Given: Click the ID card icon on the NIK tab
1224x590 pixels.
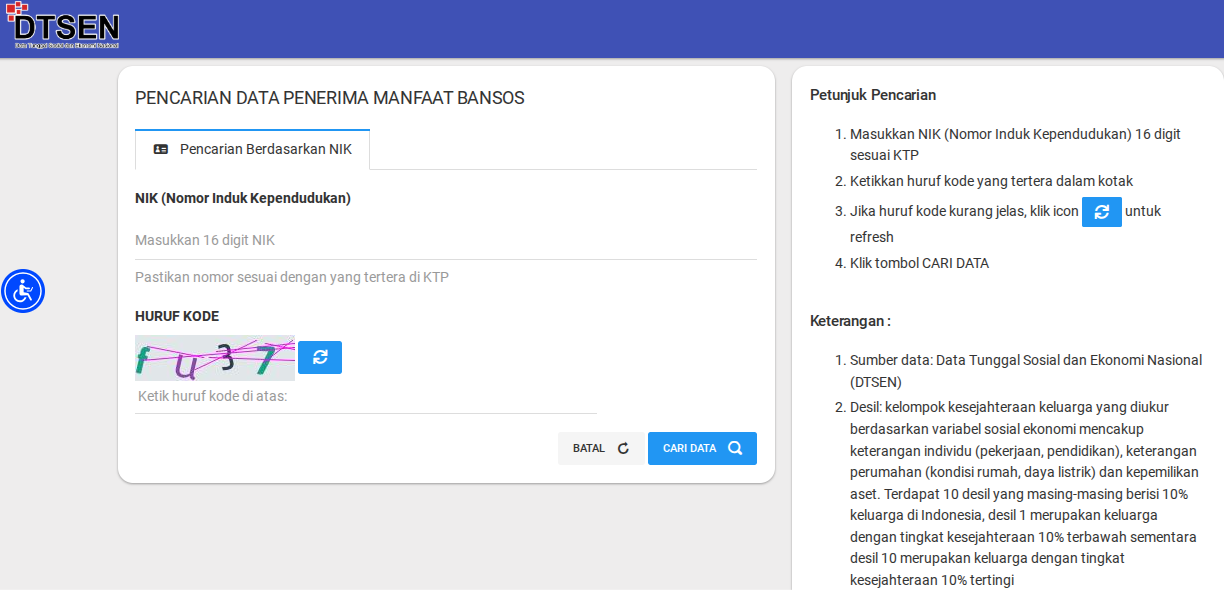Looking at the screenshot, I should click(161, 149).
